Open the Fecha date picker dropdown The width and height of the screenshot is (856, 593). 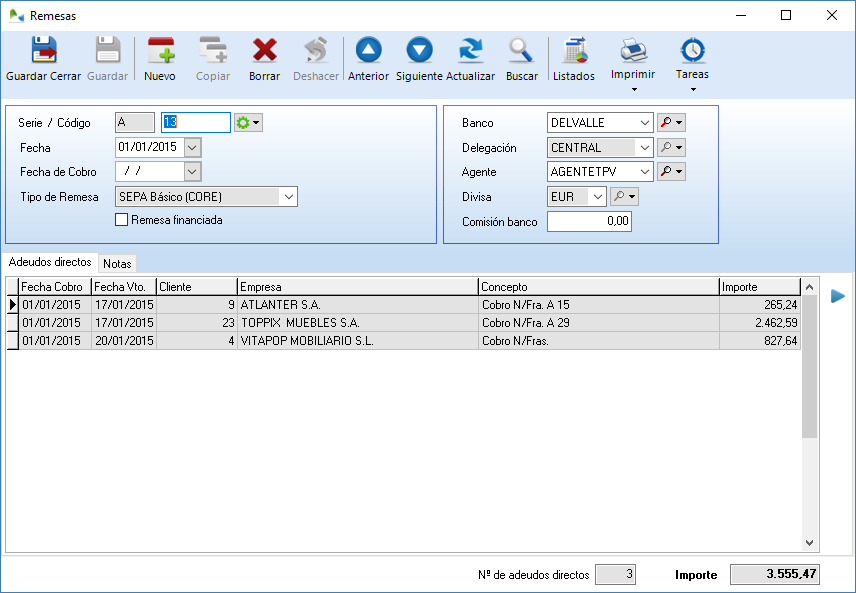193,148
